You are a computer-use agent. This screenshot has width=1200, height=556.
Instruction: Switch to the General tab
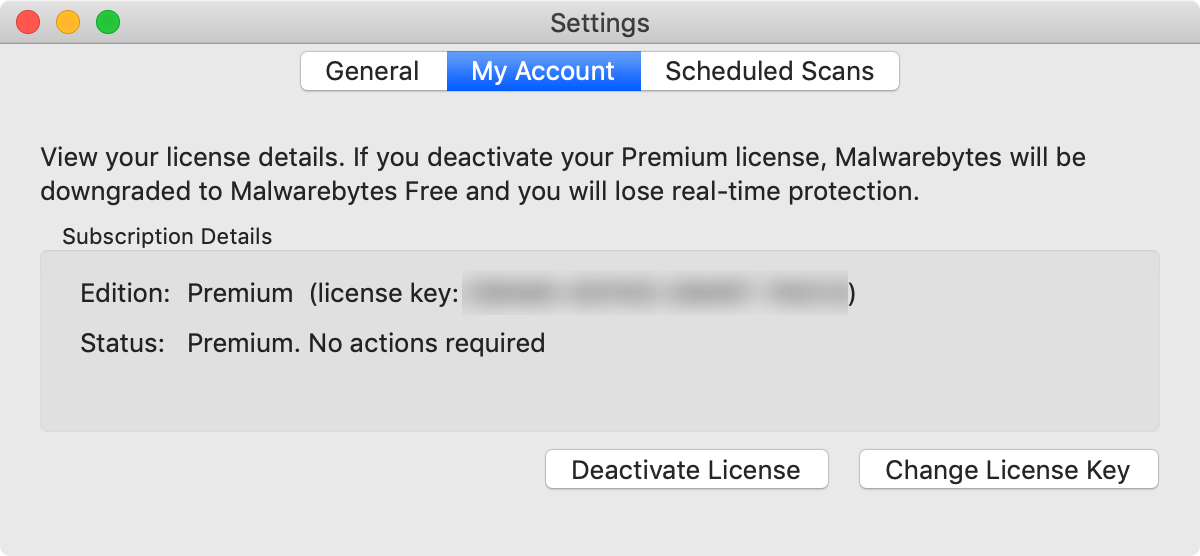[373, 71]
